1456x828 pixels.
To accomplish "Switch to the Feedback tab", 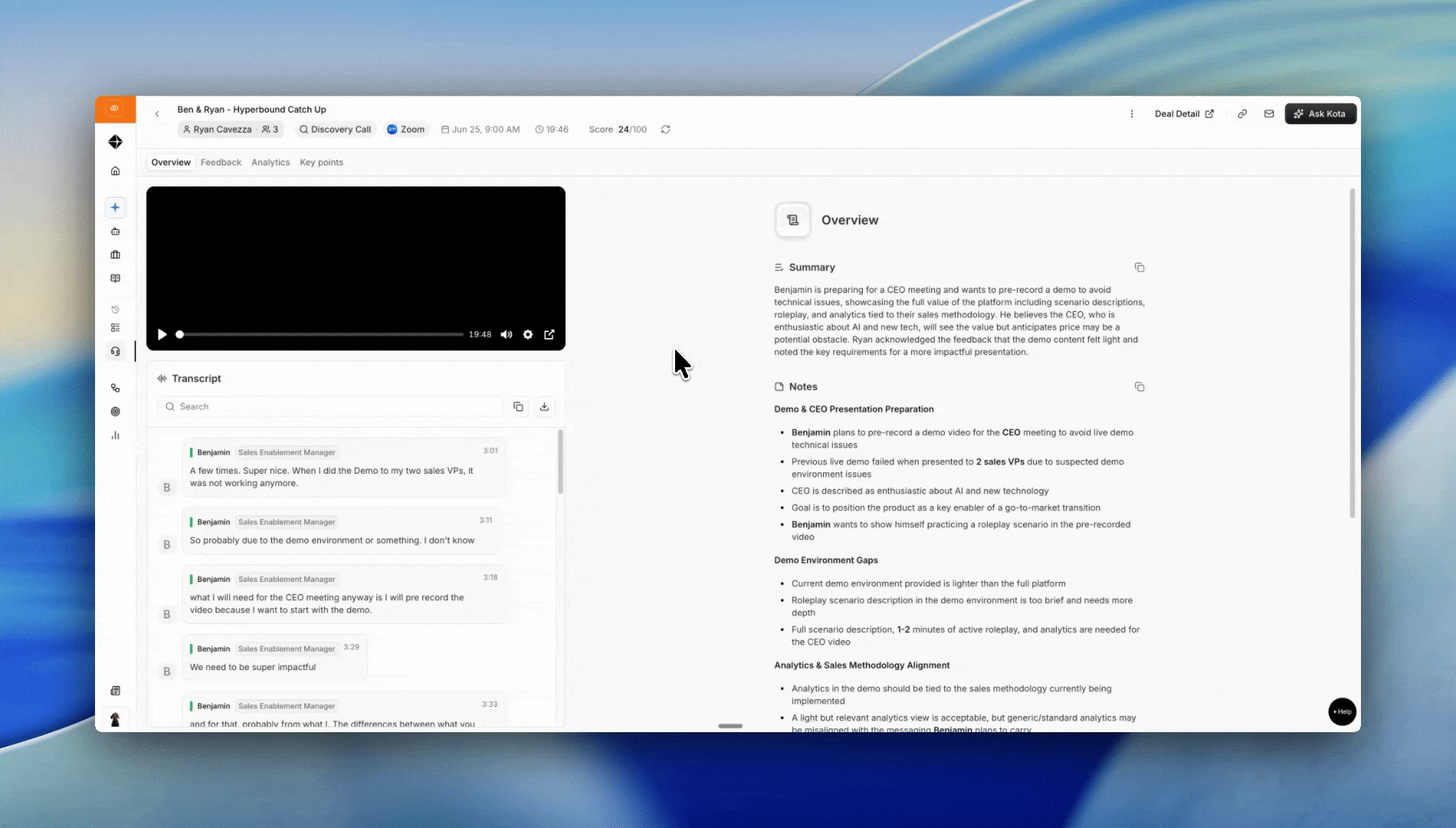I will [x=221, y=163].
